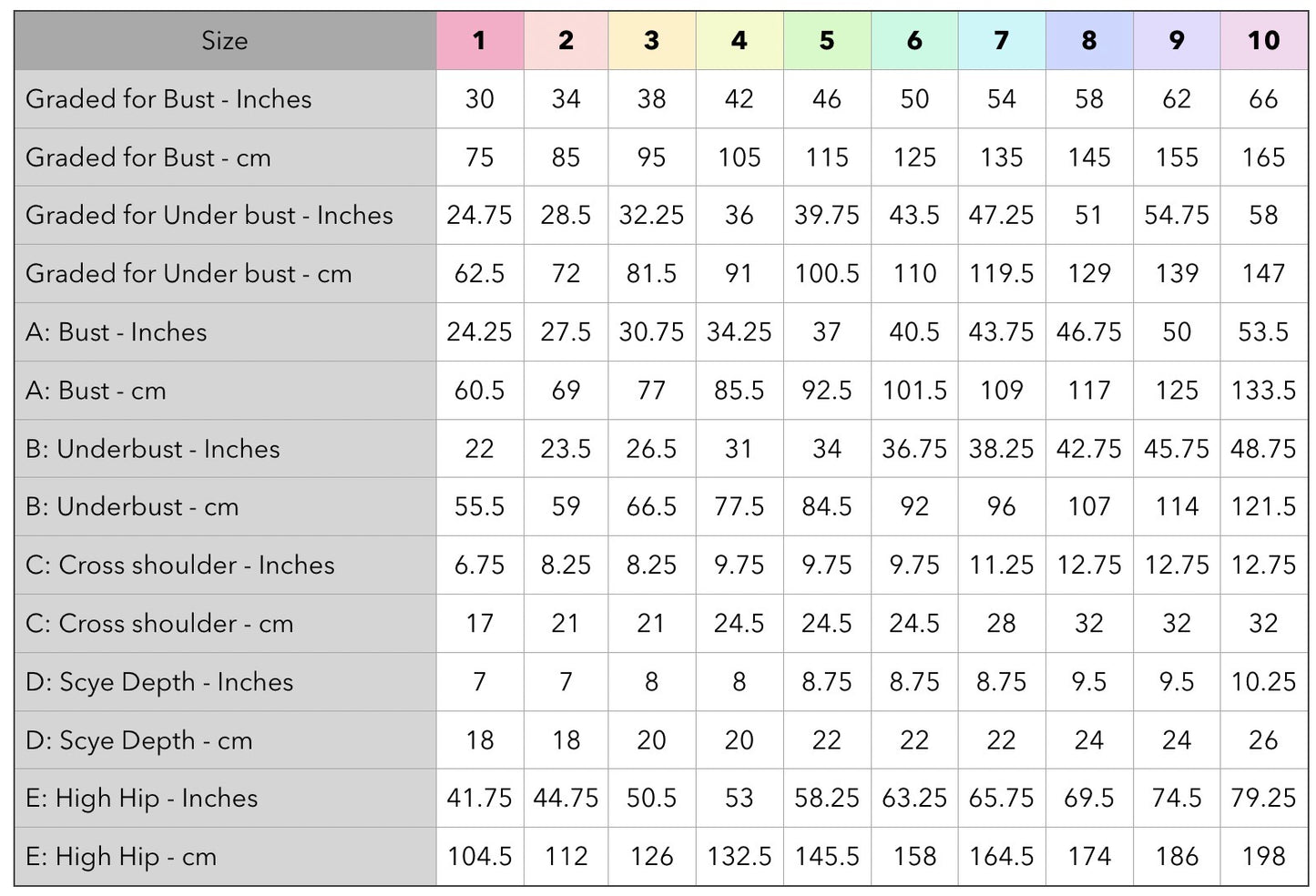Select the 'B: Underbust - cm' row label
This screenshot has height=896, width=1316.
tap(132, 507)
